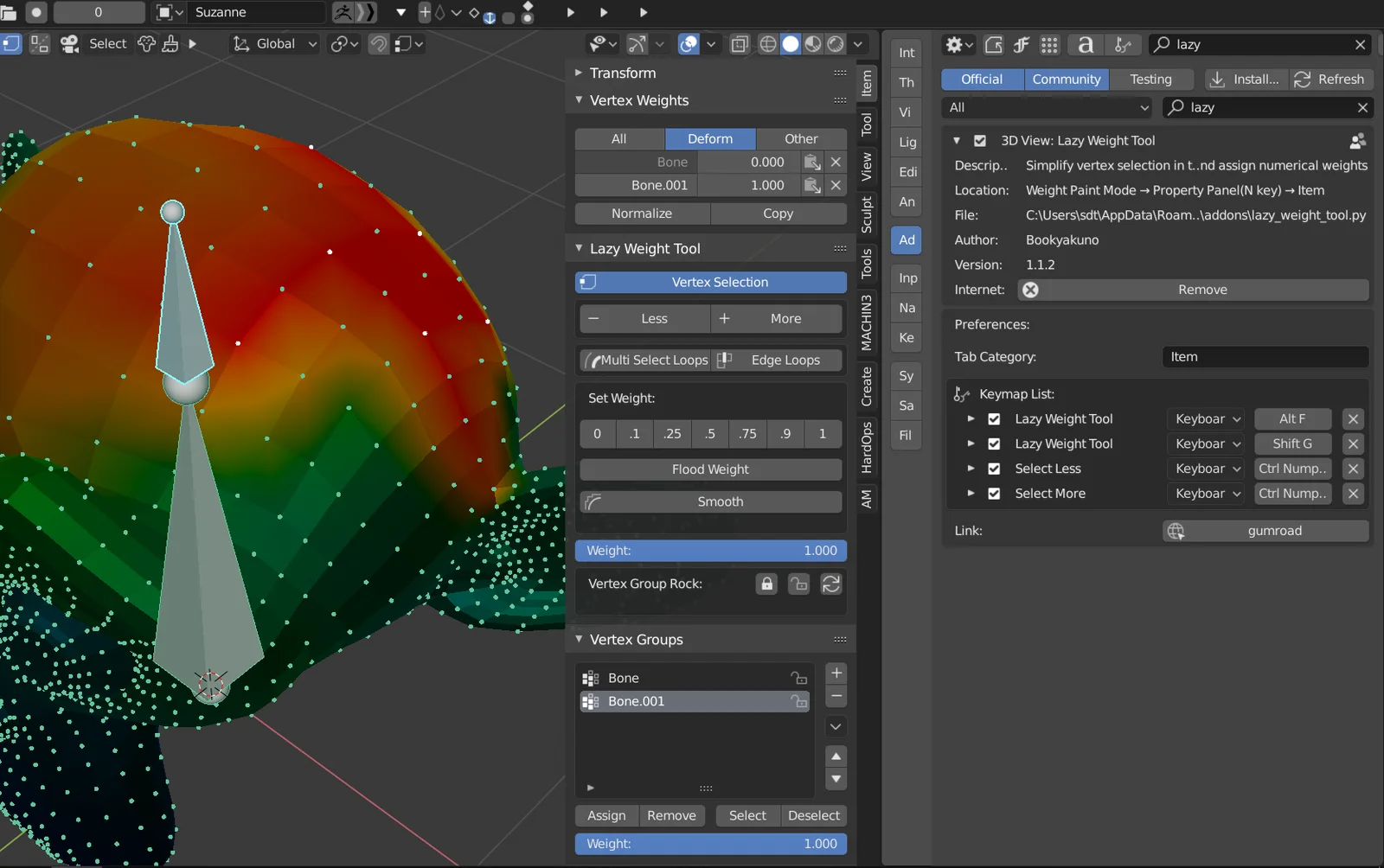Set weight using the Weight 1.000 slider
Screen dimensions: 1384x868
(x=709, y=550)
